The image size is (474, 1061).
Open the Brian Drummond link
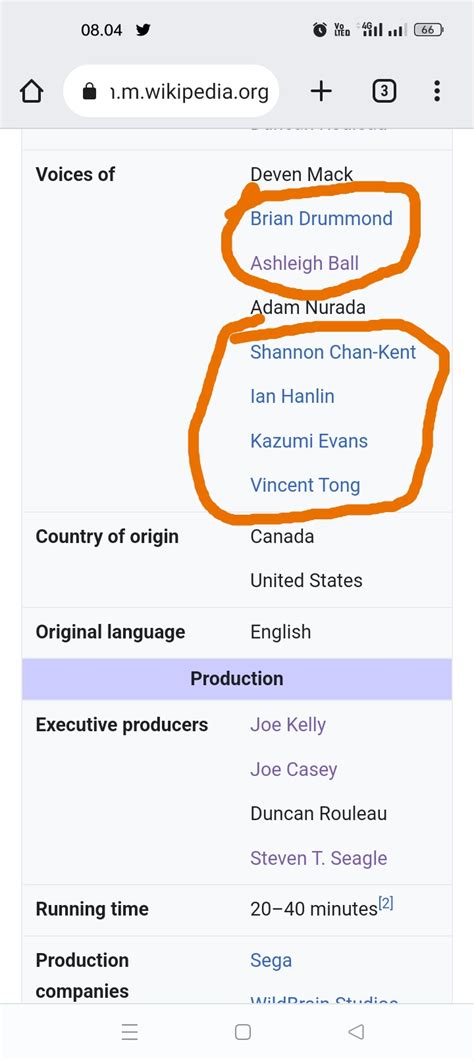(x=321, y=219)
